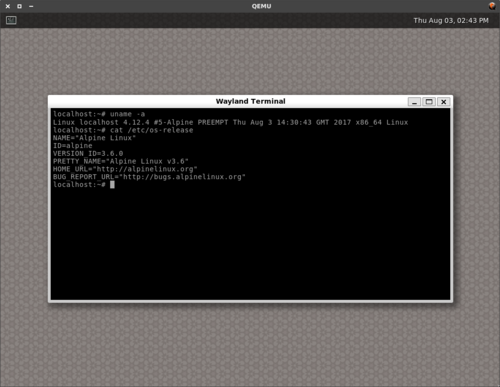The image size is (500, 387).
Task: Click the panel clock showing Thu Aug 03
Action: [451, 20]
